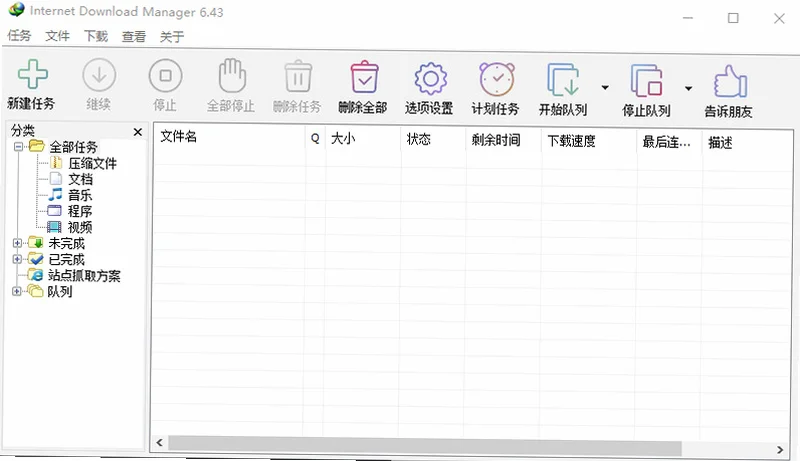
Task: Expand the 已完成 tree node
Action: coord(17,259)
